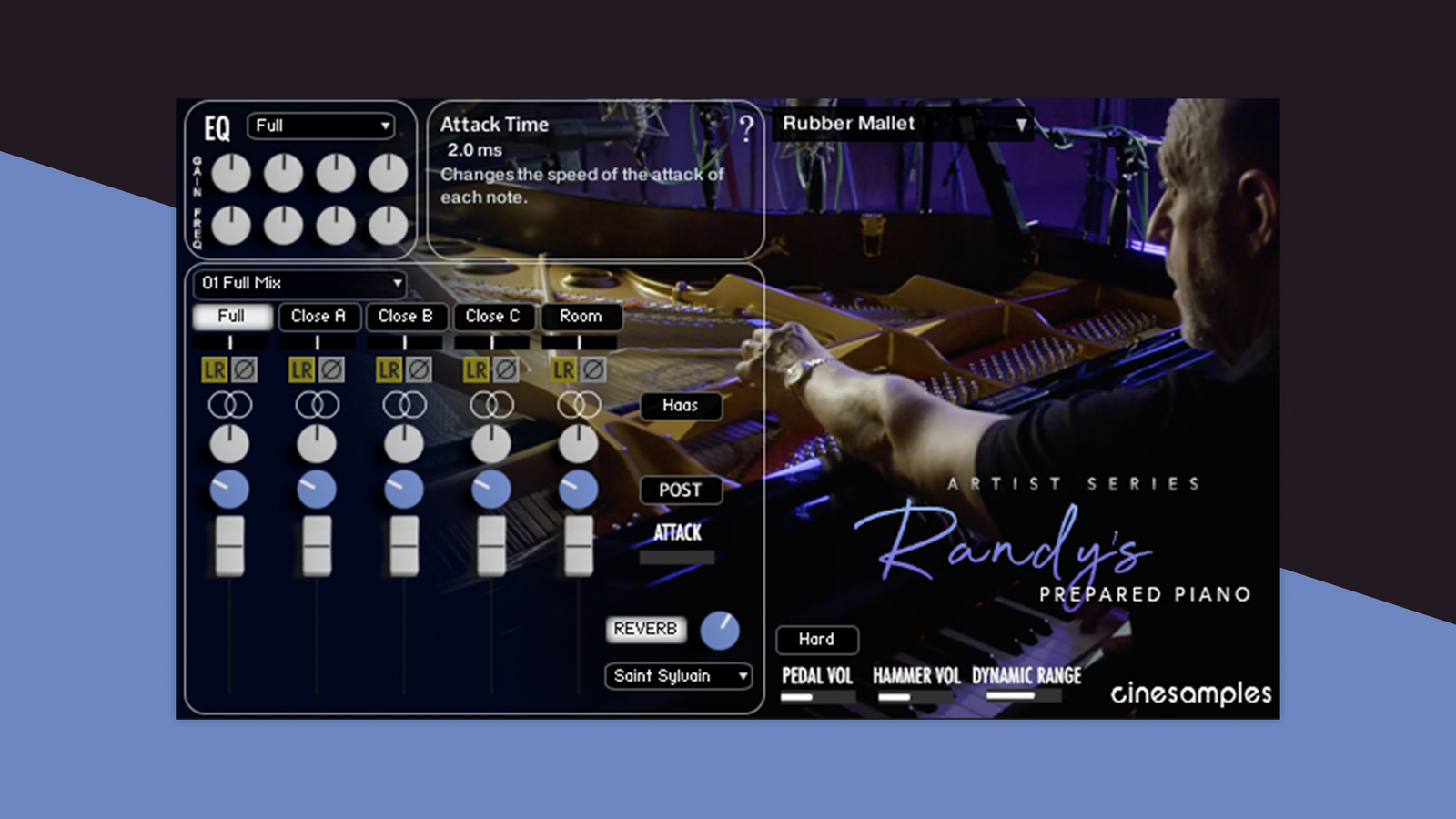Click the Haas button

click(681, 405)
